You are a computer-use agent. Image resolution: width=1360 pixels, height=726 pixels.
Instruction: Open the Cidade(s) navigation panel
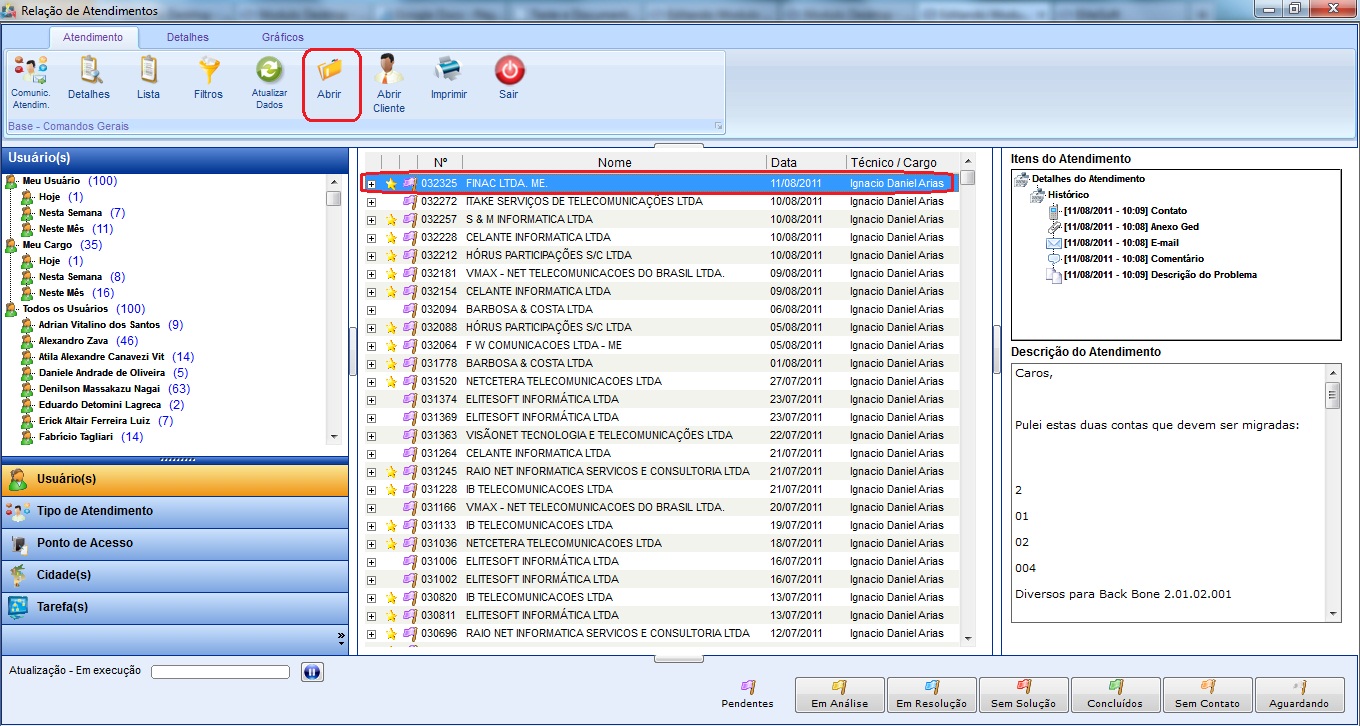tap(64, 575)
